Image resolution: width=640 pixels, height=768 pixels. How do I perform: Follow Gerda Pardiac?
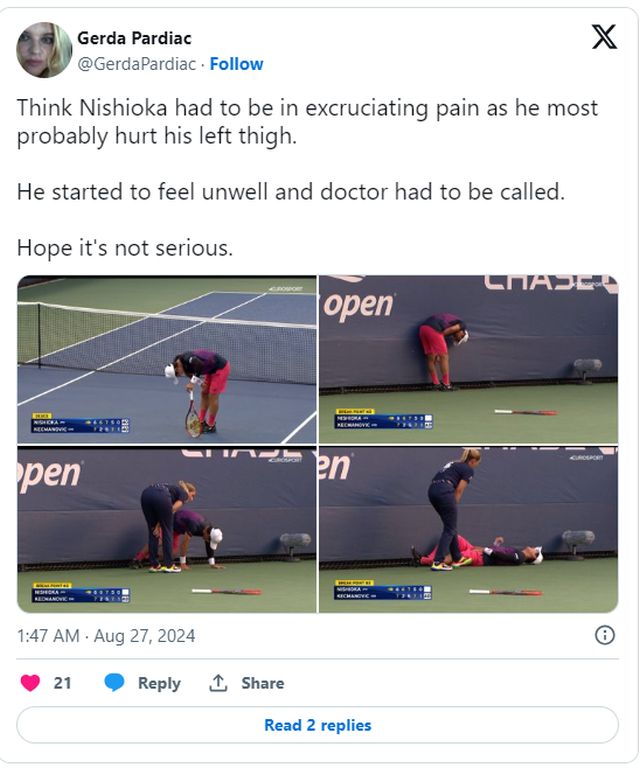[237, 64]
